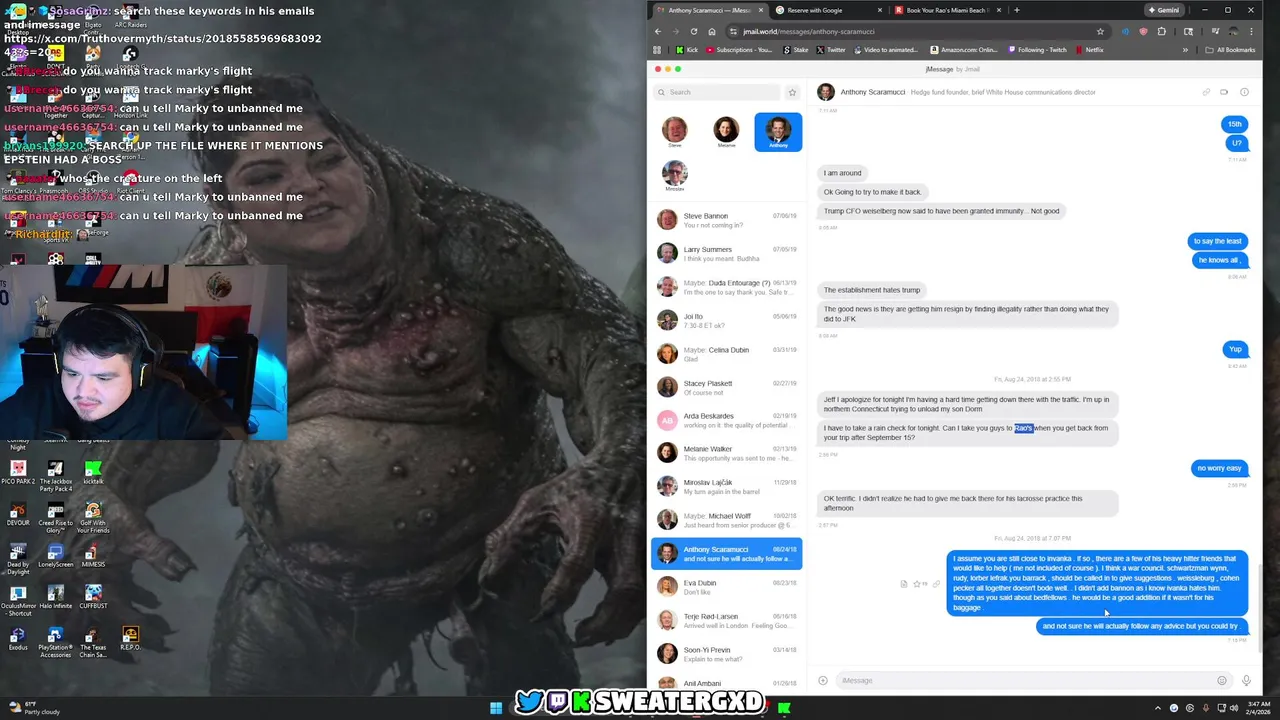Open the Following - Twitch bookmark

click(x=1037, y=50)
